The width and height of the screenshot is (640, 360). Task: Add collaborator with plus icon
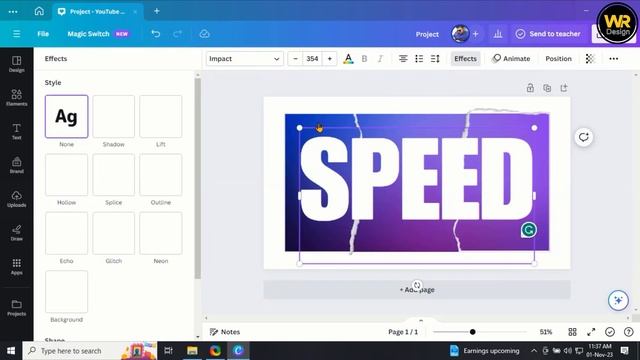[476, 34]
